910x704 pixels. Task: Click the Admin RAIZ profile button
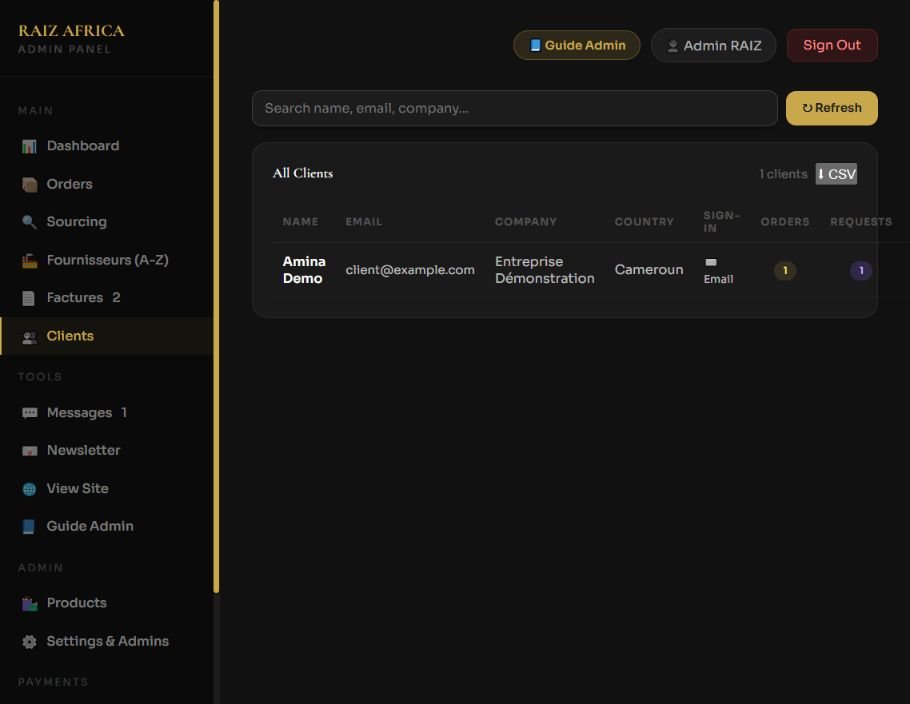pos(713,45)
